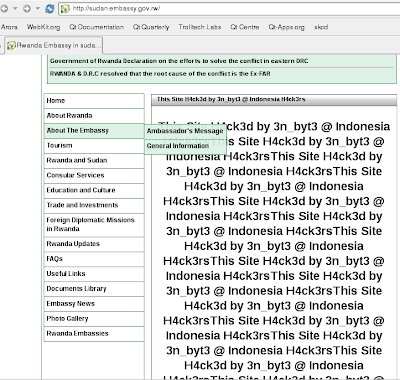Open the Qt Centre bookmark
The height and width of the screenshot is (380, 400).
245,27
